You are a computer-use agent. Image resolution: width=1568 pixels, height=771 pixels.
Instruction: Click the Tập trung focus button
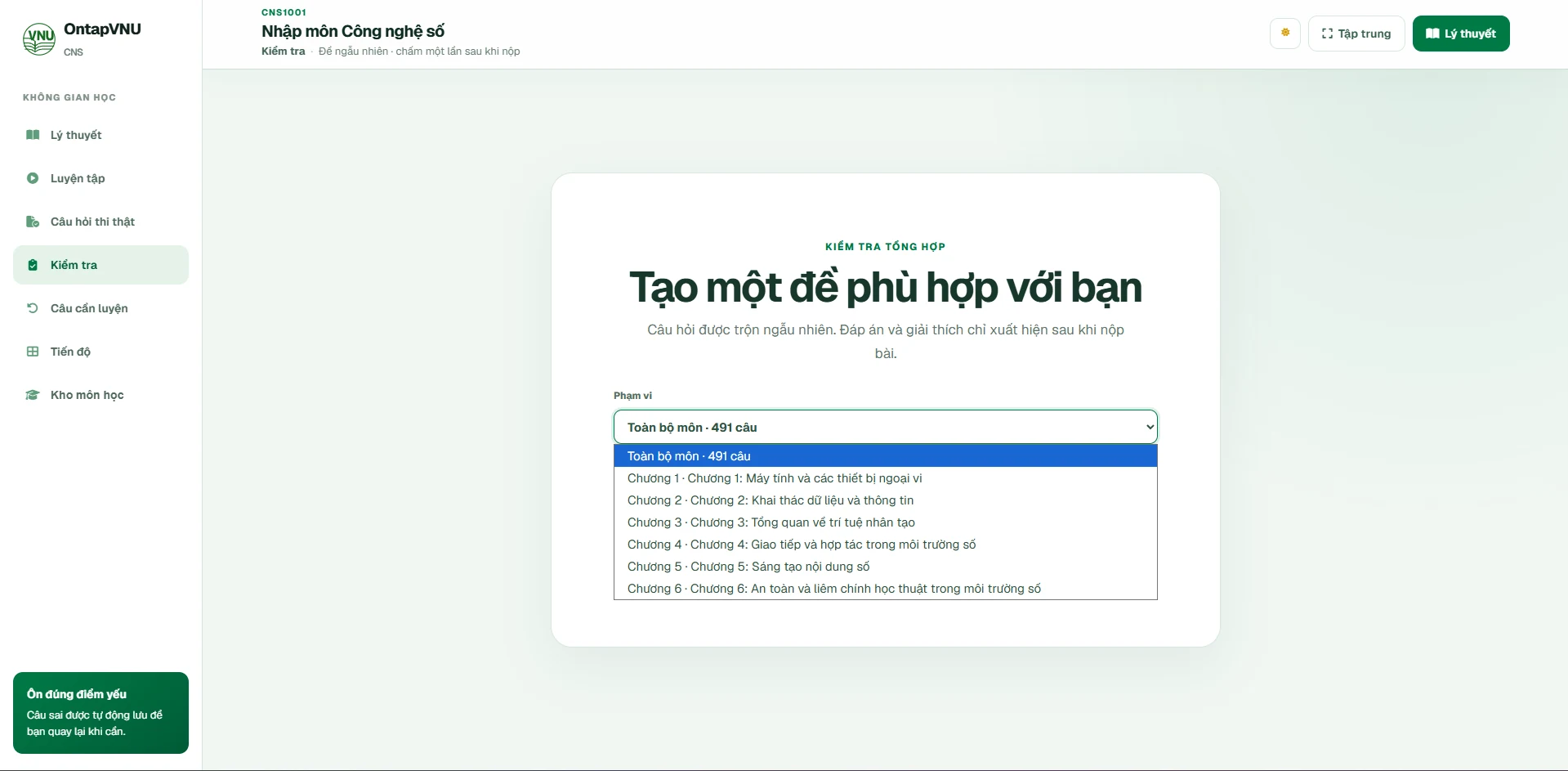(1356, 34)
